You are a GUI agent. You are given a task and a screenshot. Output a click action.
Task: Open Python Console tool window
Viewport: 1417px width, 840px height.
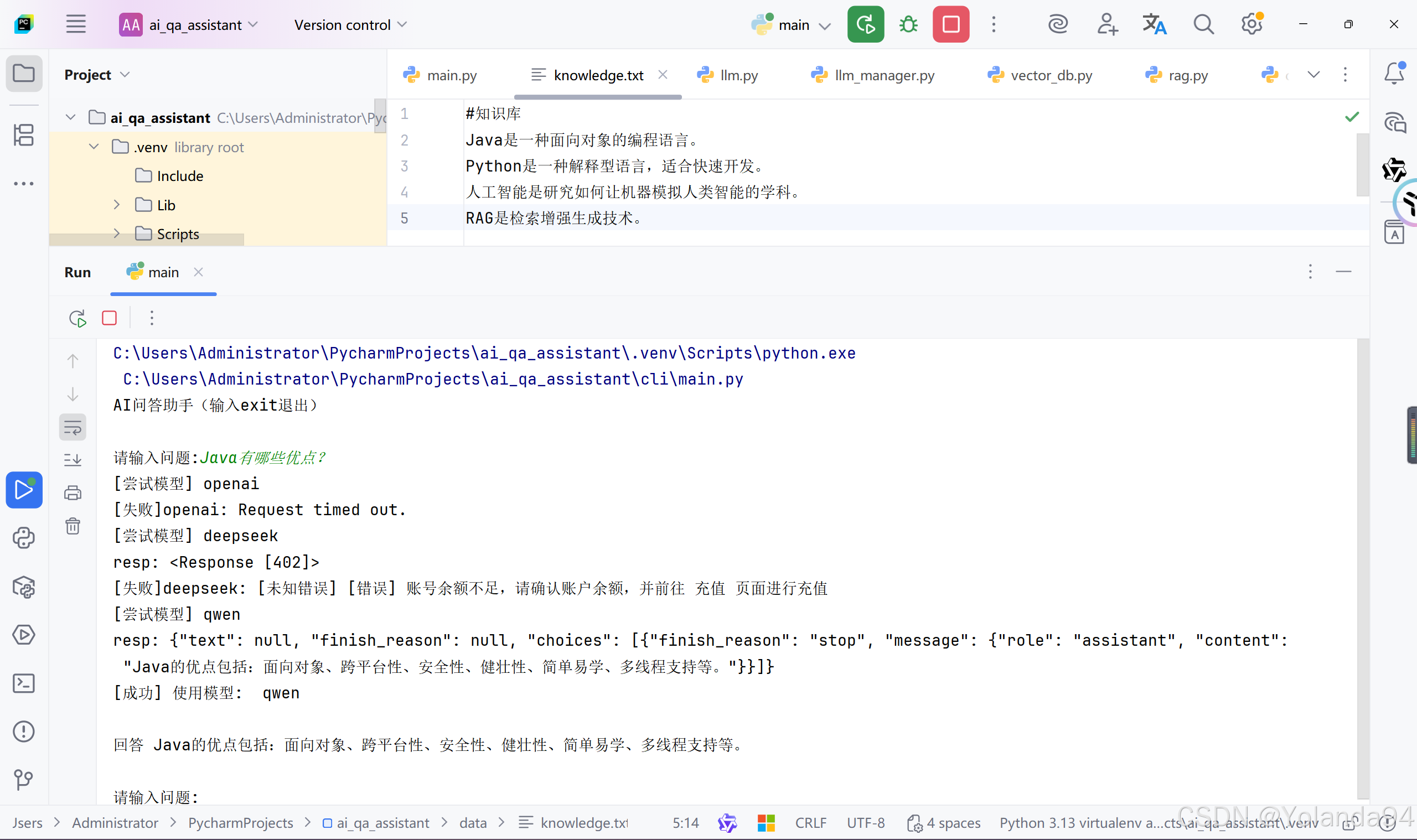(24, 538)
